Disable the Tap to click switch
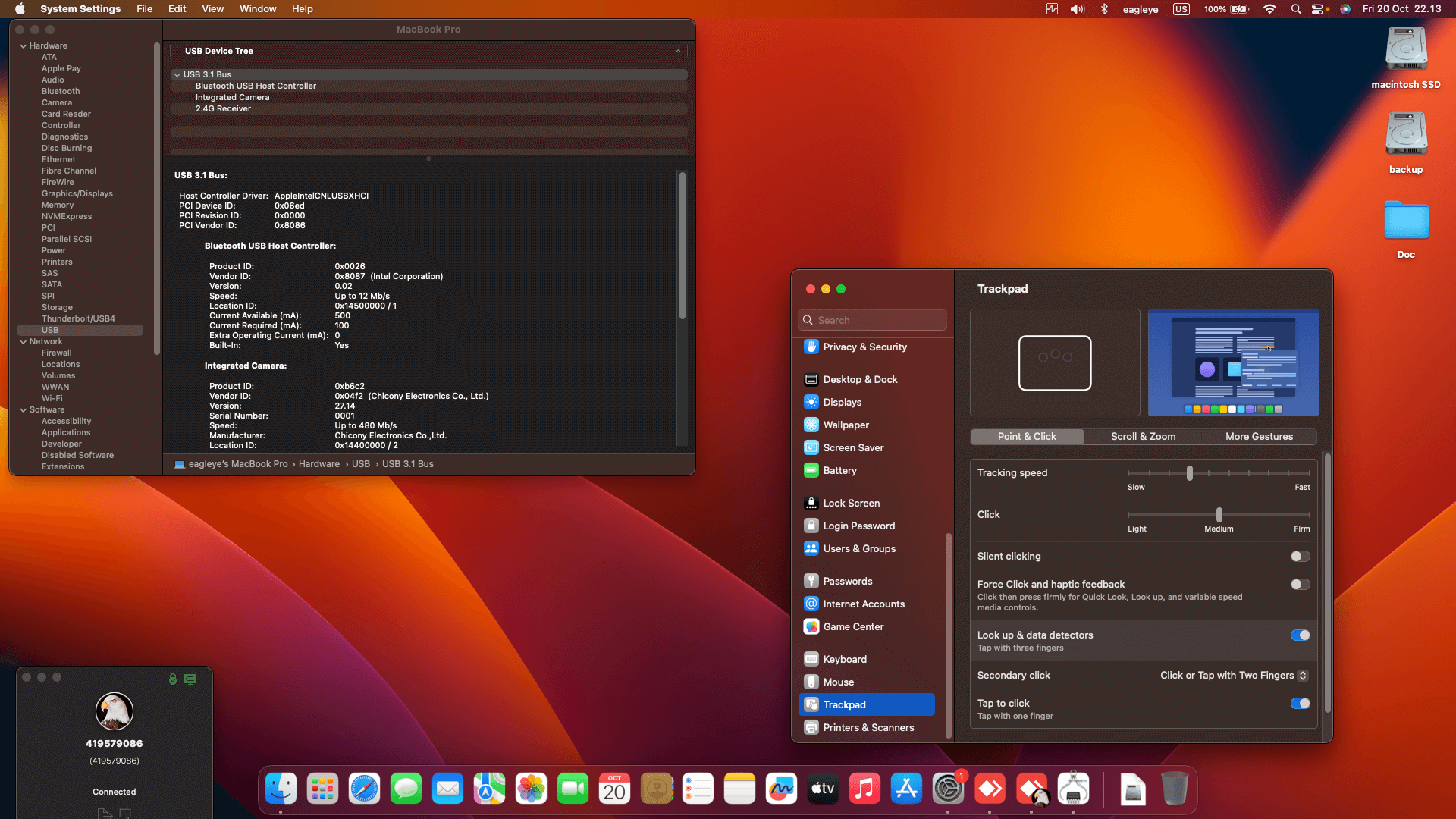Screen dimensions: 1456x819 pos(1300,704)
